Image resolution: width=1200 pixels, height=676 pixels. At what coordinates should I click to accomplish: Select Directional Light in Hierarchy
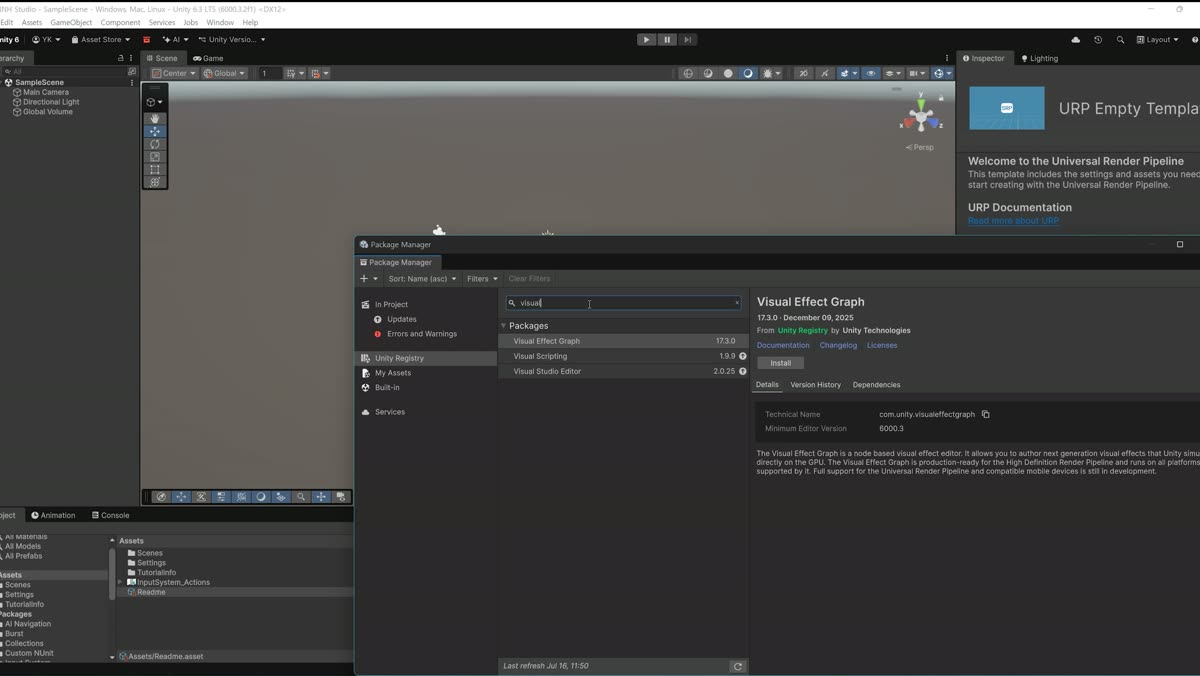pyautogui.click(x=51, y=102)
